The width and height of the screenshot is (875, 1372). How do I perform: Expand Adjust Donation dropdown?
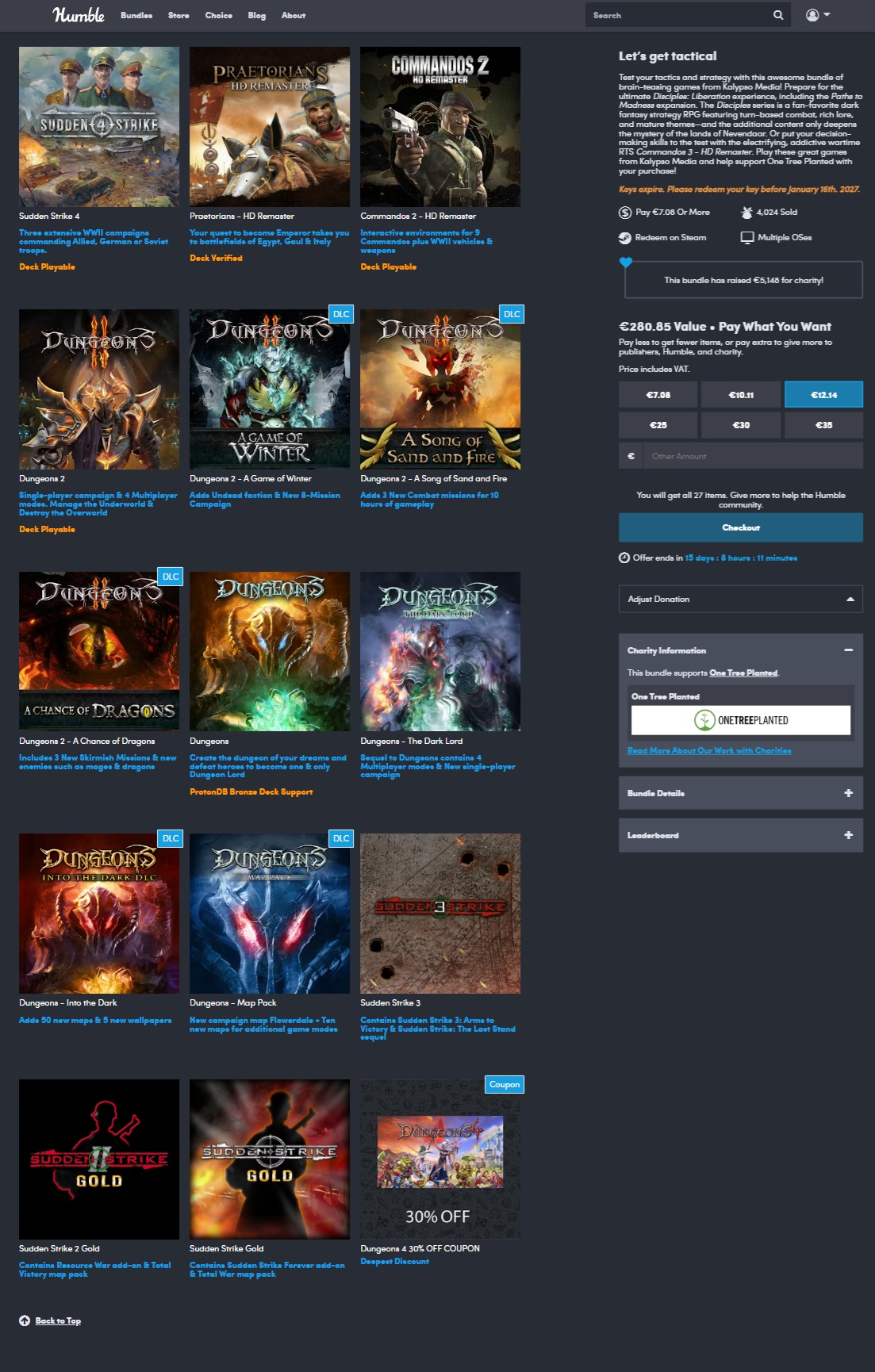tap(741, 599)
